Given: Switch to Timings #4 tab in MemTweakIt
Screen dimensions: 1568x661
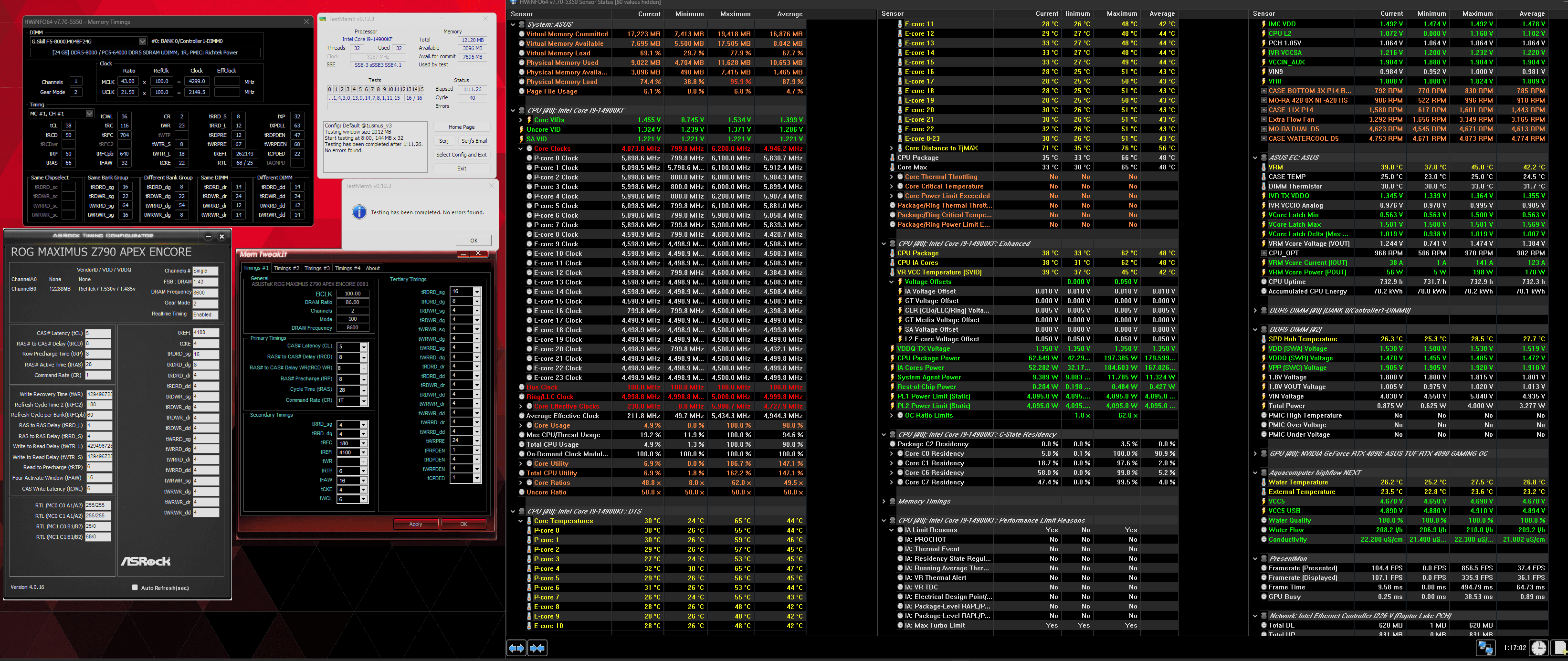Looking at the screenshot, I should (347, 268).
